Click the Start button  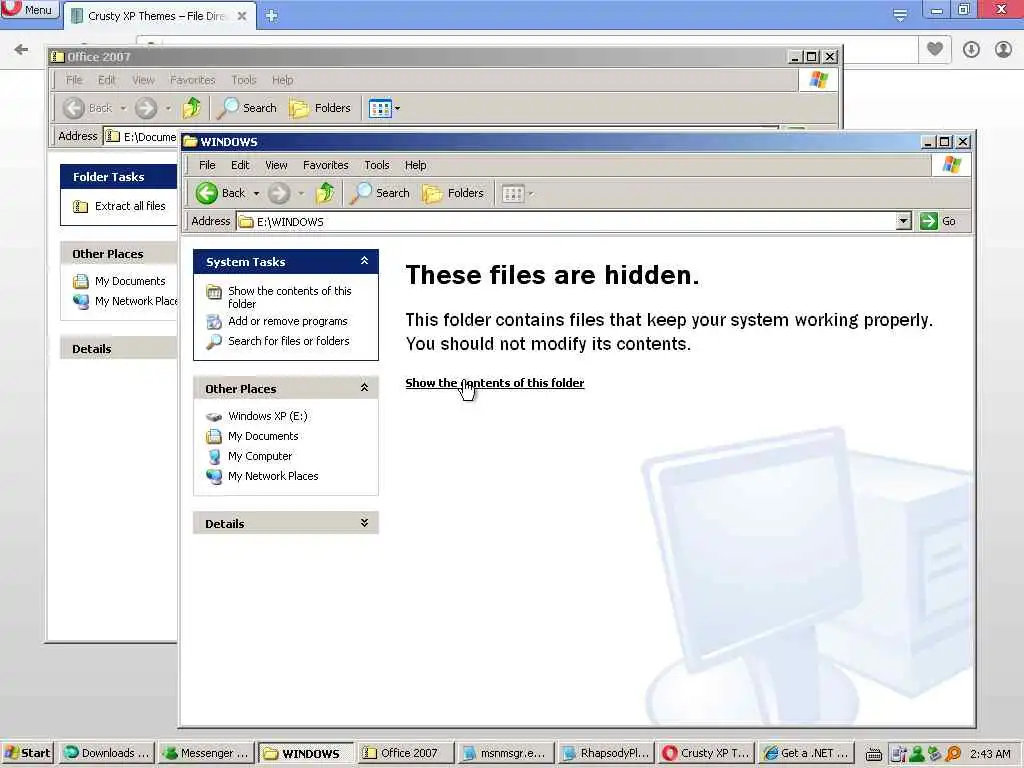pos(27,753)
